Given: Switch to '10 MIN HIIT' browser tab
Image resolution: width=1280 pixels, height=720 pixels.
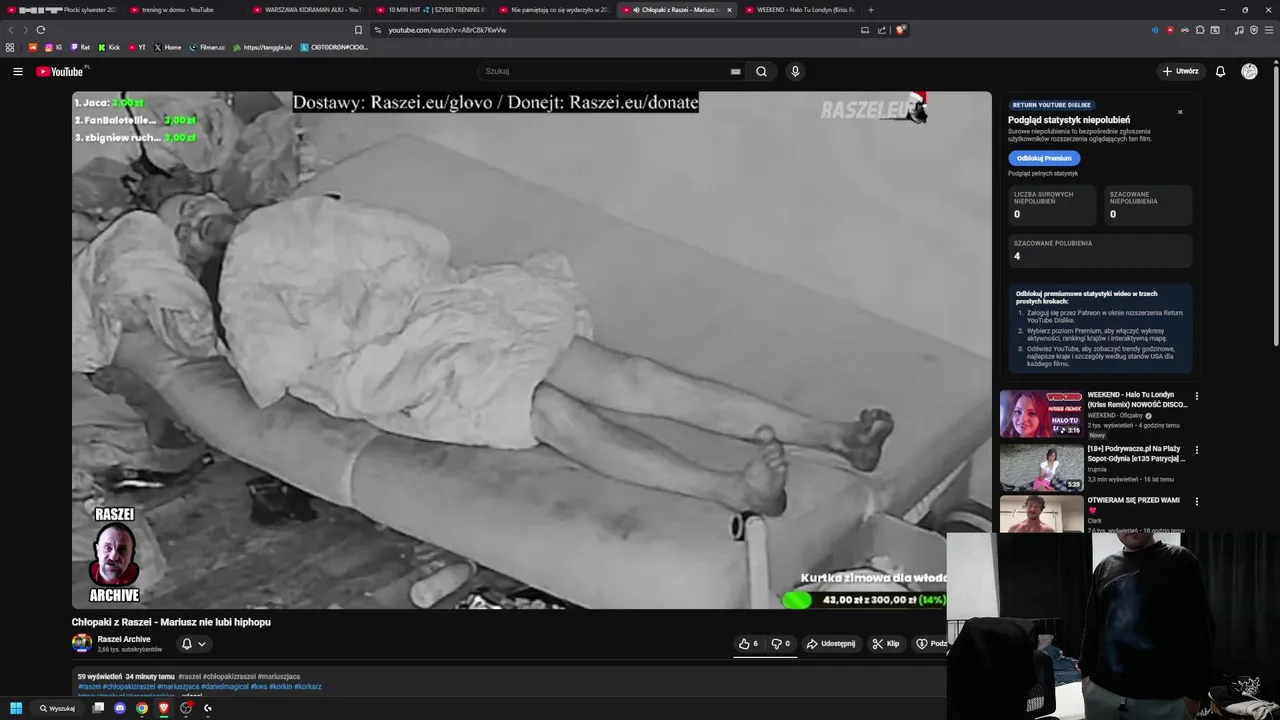Looking at the screenshot, I should point(432,10).
